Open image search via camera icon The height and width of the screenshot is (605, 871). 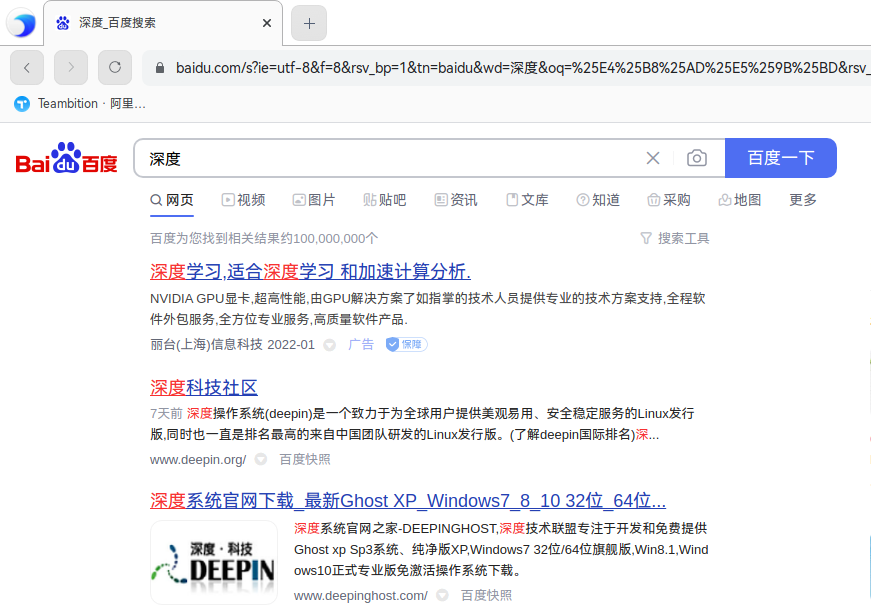(x=697, y=158)
